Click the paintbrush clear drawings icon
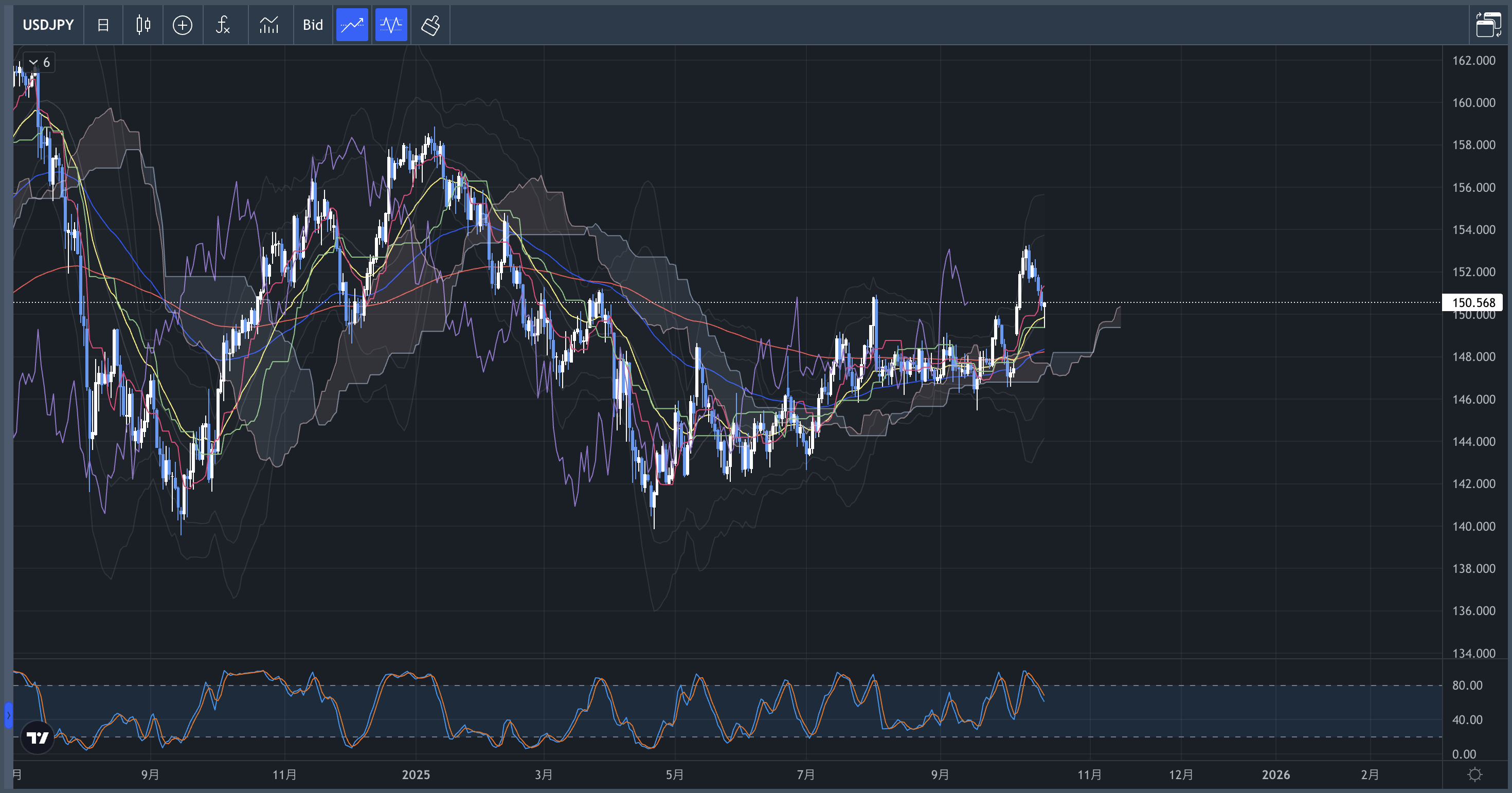 click(430, 25)
